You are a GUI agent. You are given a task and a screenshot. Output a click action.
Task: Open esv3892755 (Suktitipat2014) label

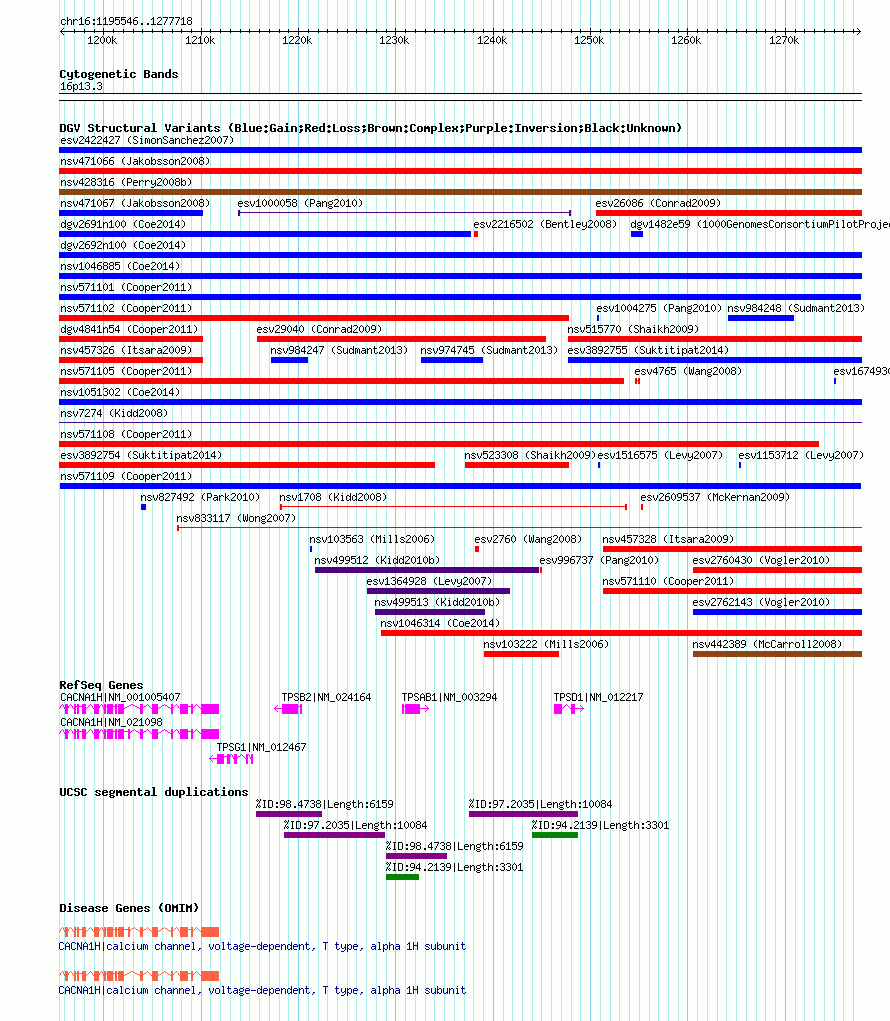648,350
